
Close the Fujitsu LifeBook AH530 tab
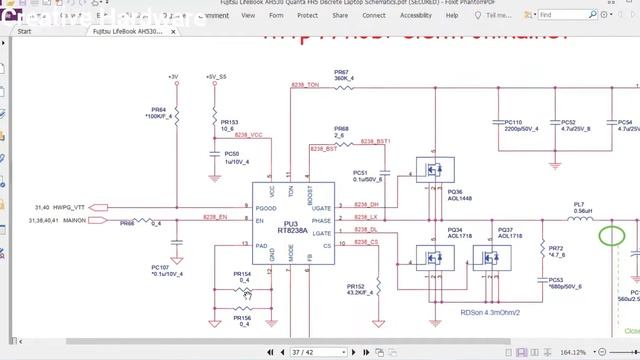[x=173, y=31]
